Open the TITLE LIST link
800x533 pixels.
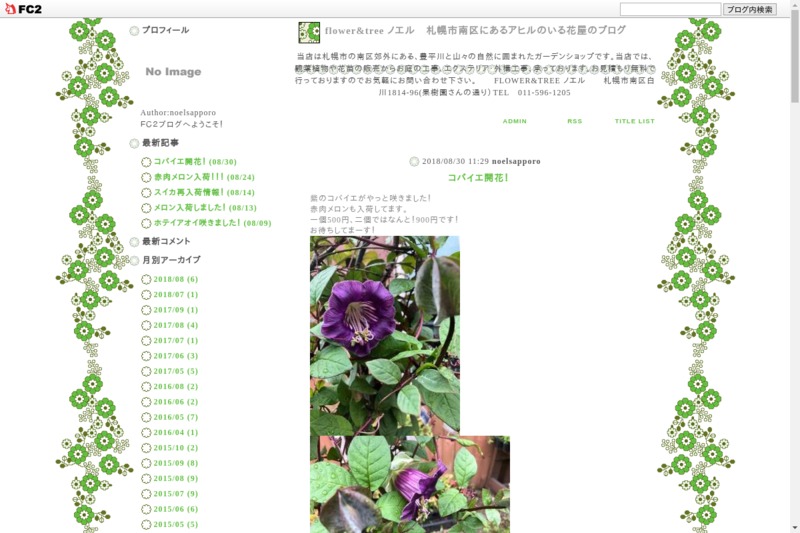[x=634, y=121]
